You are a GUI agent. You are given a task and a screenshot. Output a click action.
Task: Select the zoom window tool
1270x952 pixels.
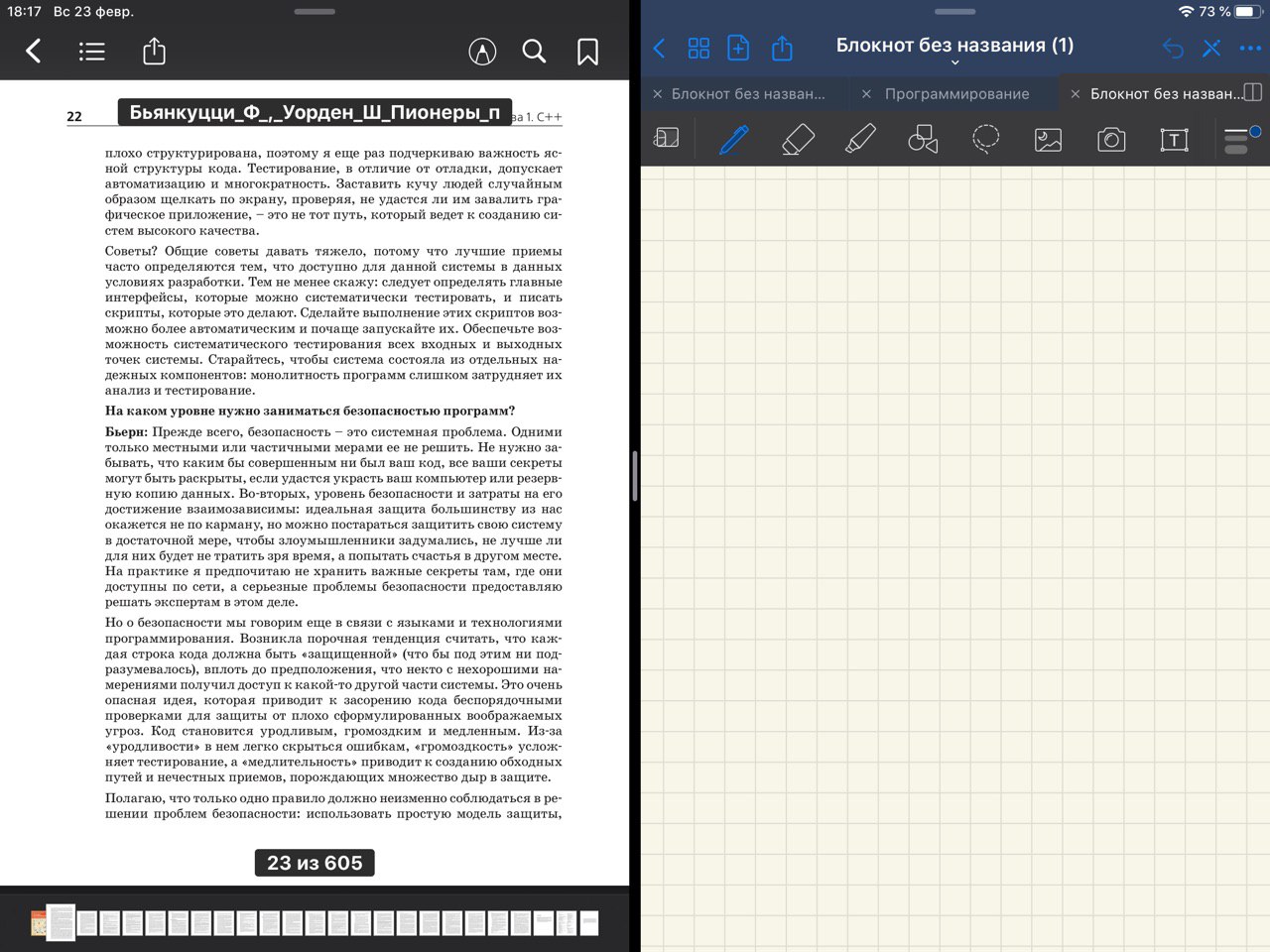(x=667, y=139)
